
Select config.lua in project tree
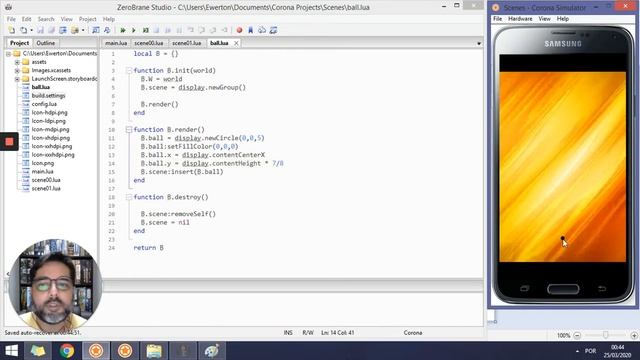click(44, 104)
